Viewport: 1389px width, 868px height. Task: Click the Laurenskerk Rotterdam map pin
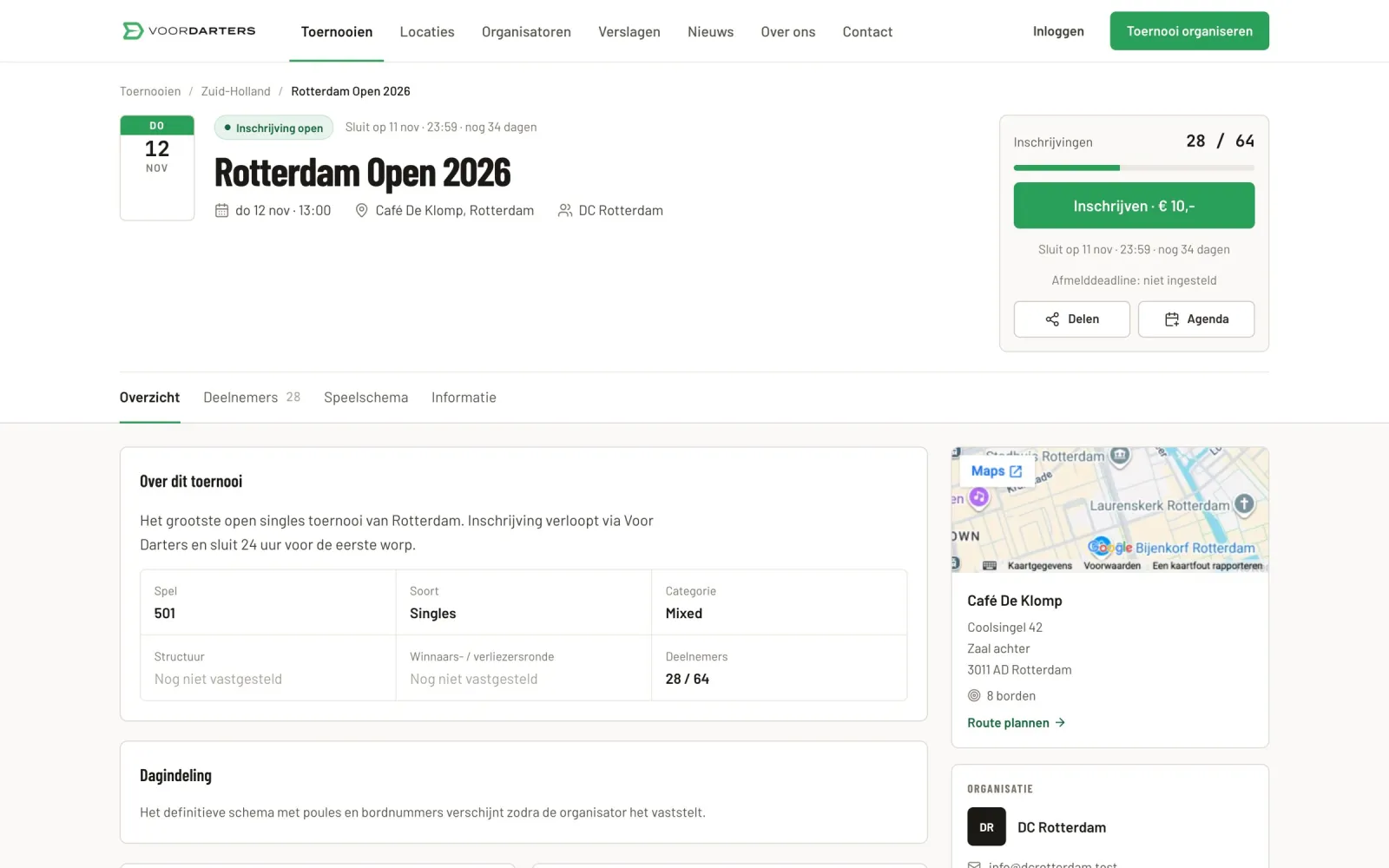click(1244, 504)
